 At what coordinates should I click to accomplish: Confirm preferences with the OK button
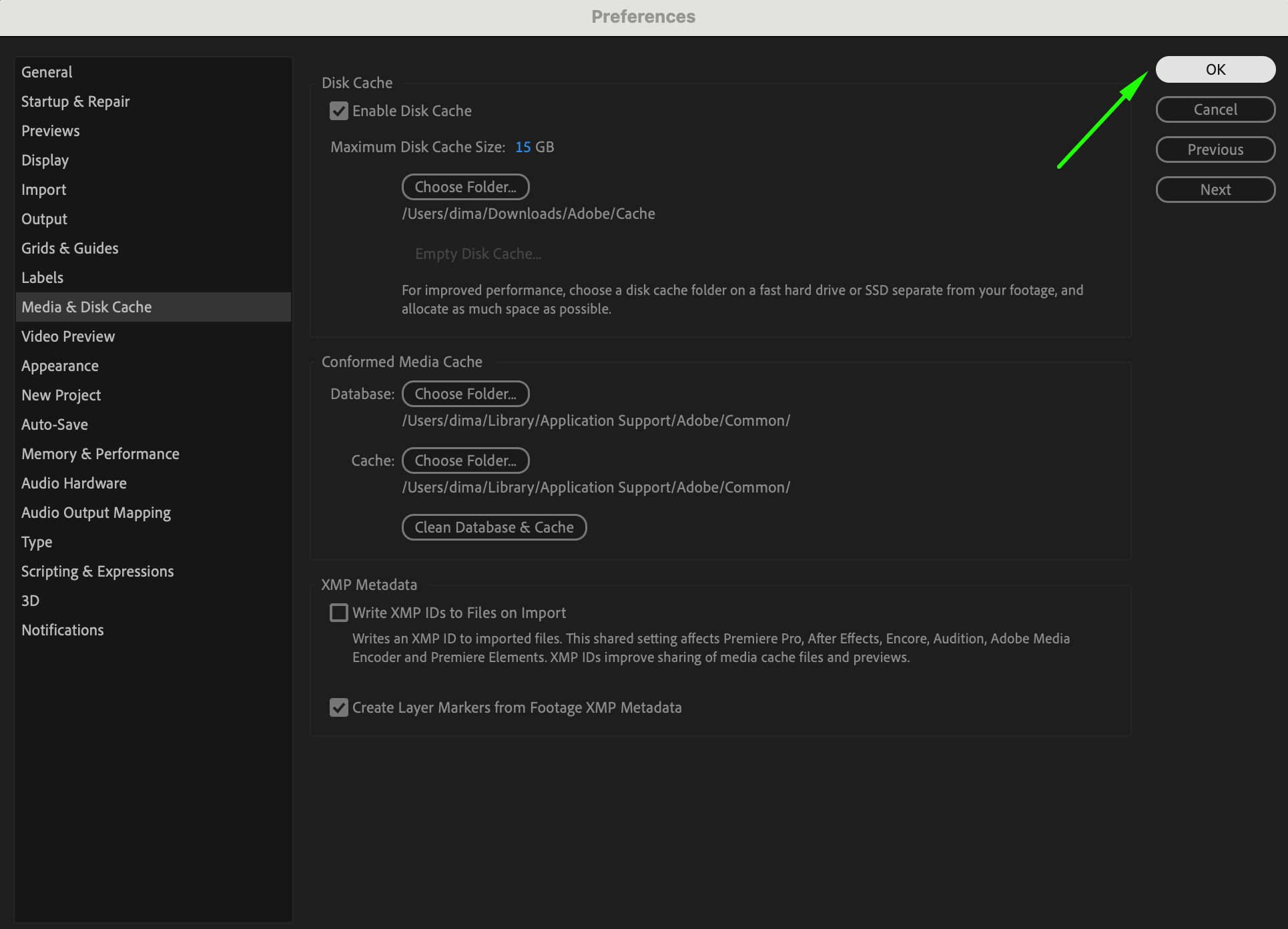coord(1215,69)
